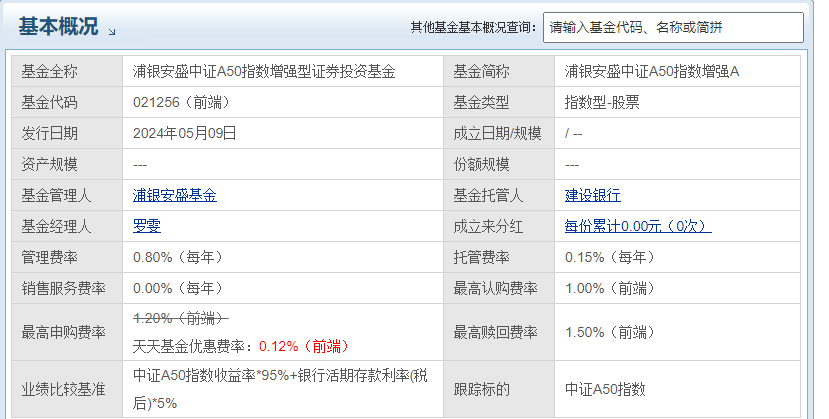Click the benchmark text 中证A50指数收益率*95%

211,376
